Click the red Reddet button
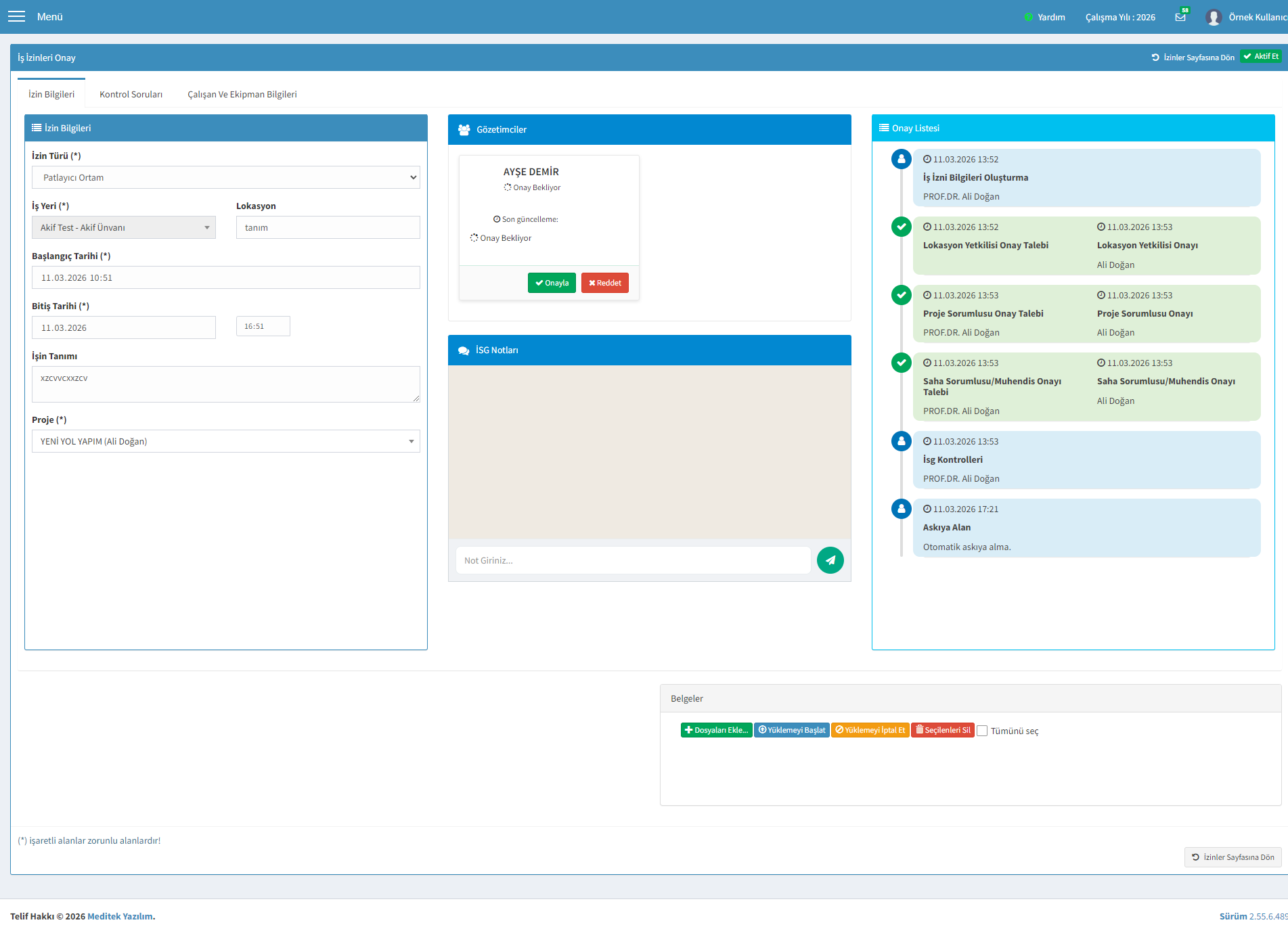 (x=605, y=283)
